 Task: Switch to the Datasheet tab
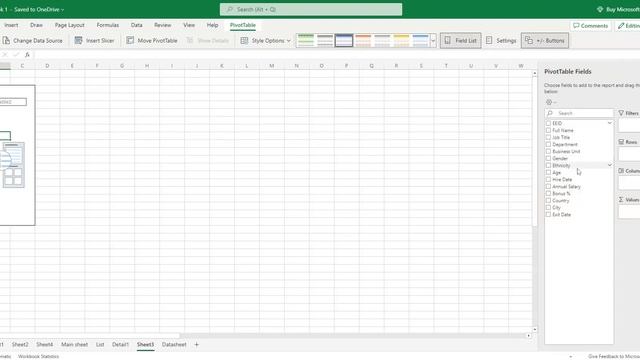pos(174,344)
